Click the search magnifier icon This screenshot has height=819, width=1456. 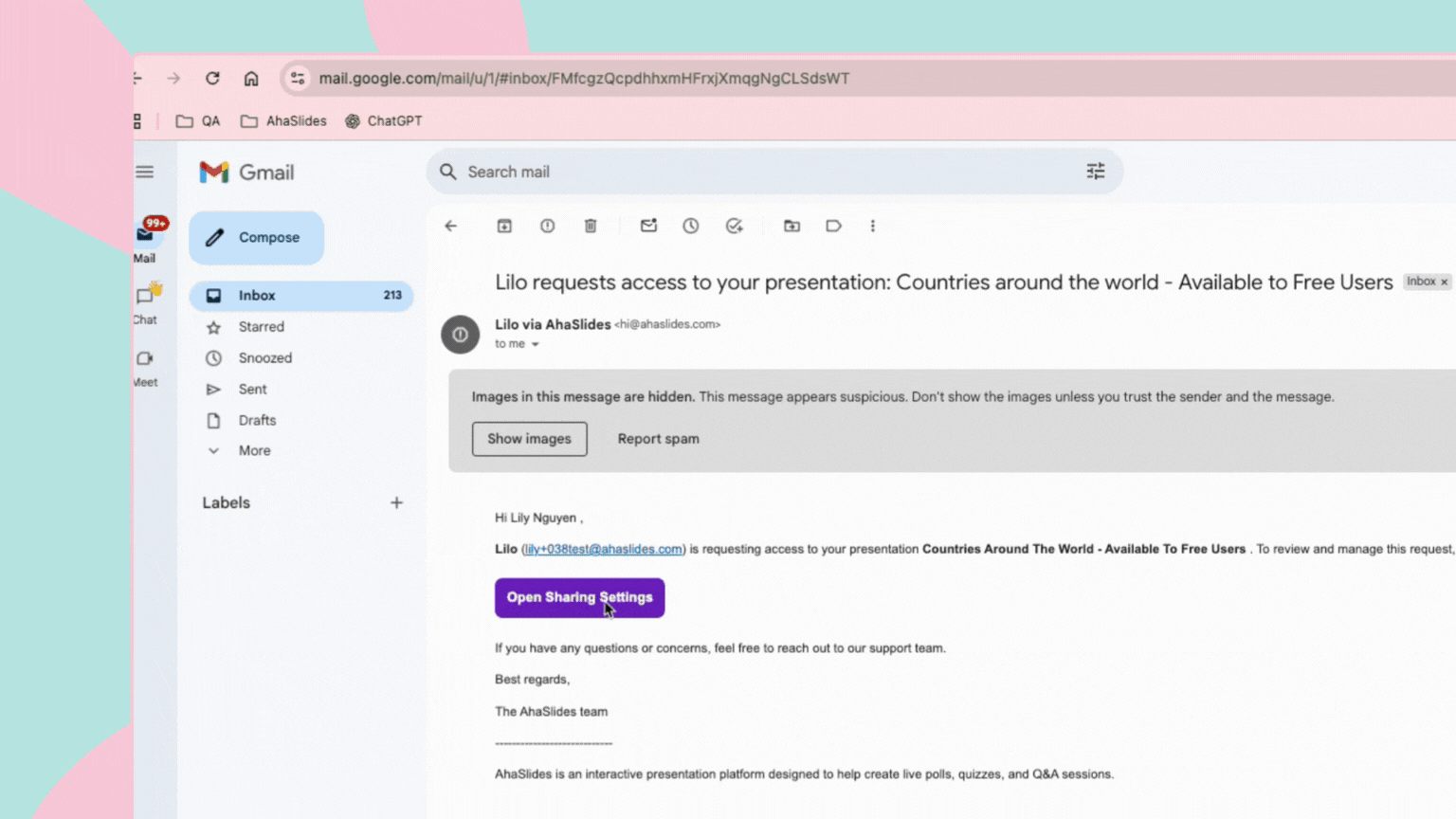point(448,172)
